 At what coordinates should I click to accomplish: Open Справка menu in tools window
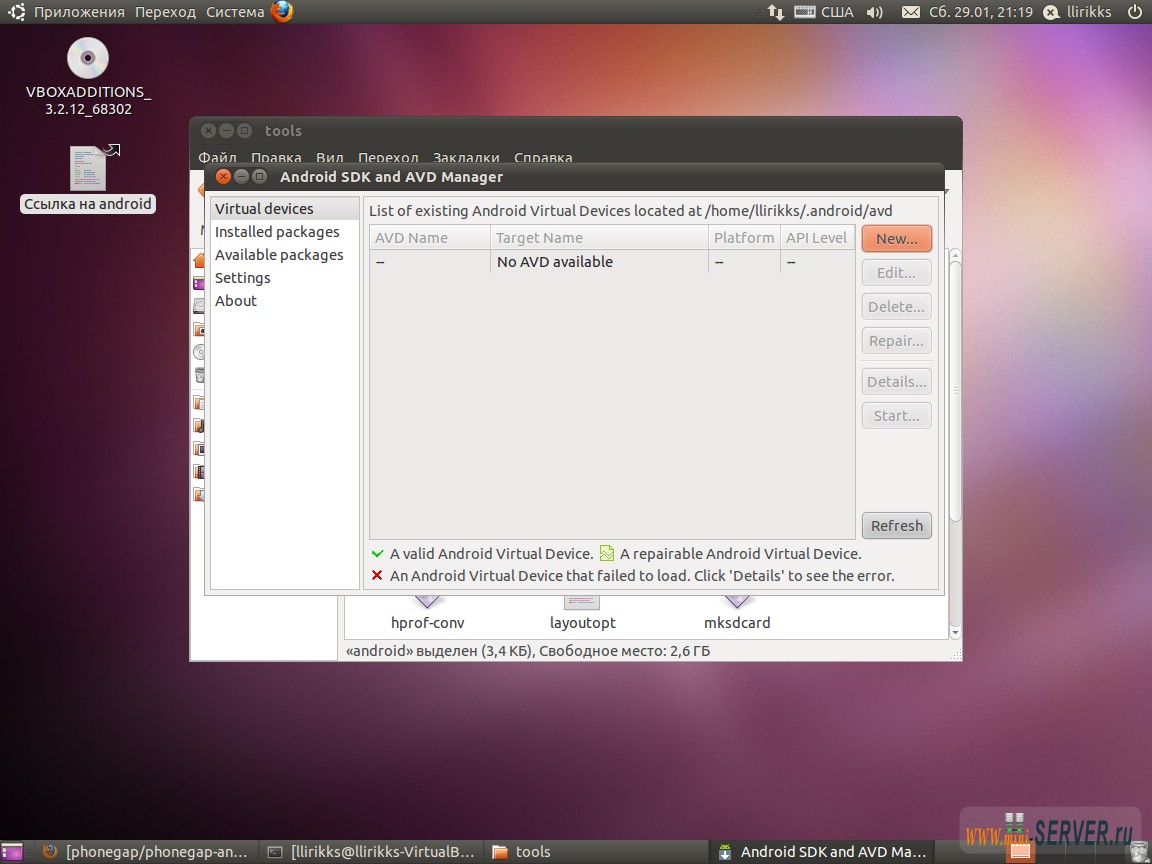[543, 158]
